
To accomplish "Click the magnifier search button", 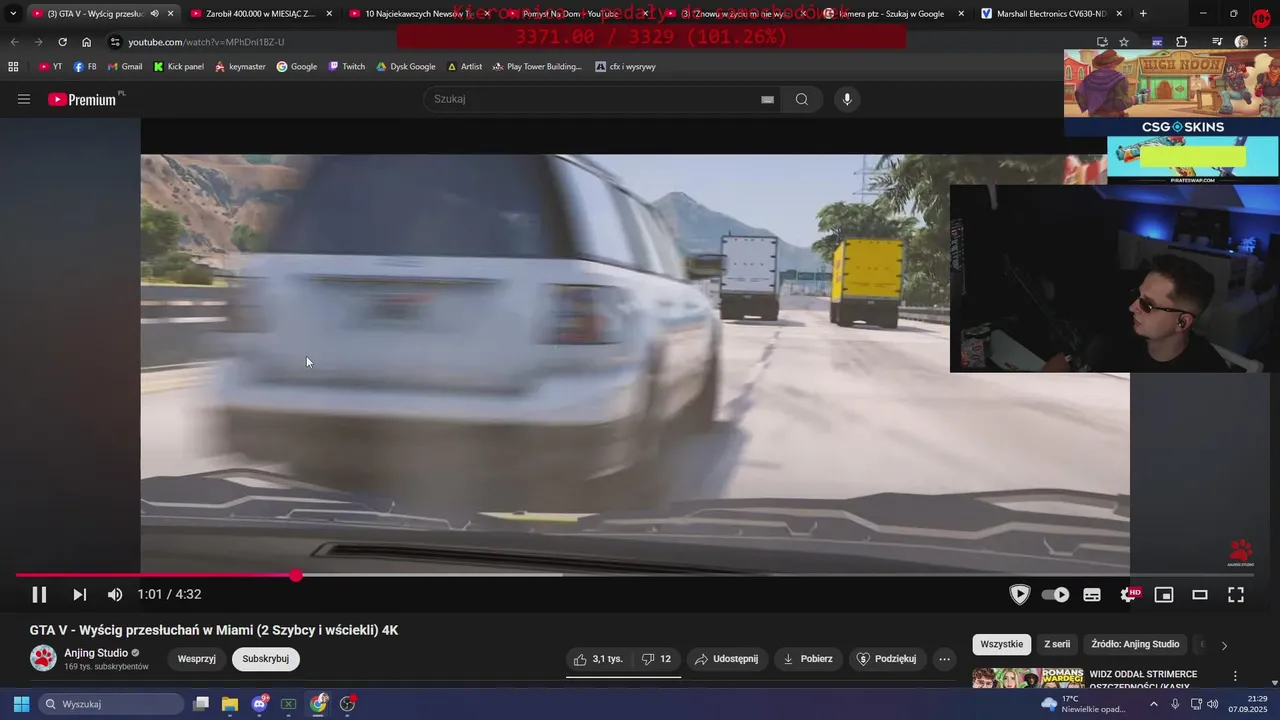I will [x=802, y=99].
